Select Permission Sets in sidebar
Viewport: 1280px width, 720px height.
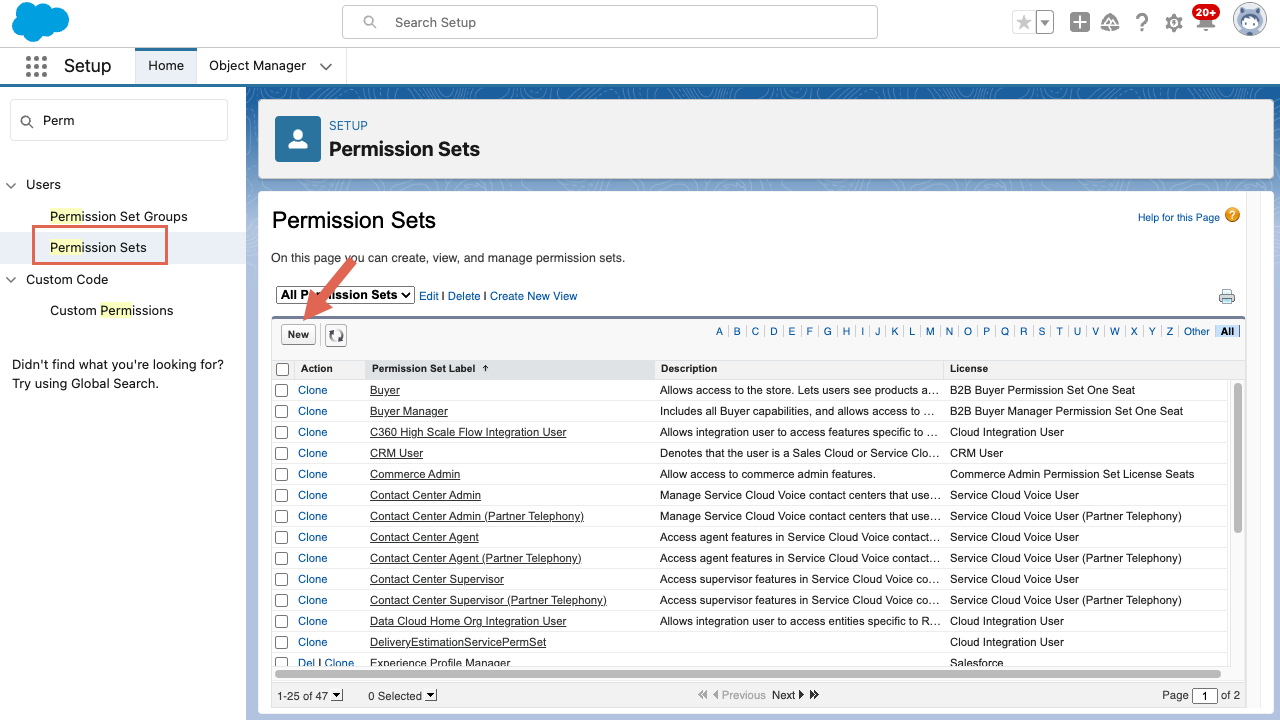[x=98, y=247]
